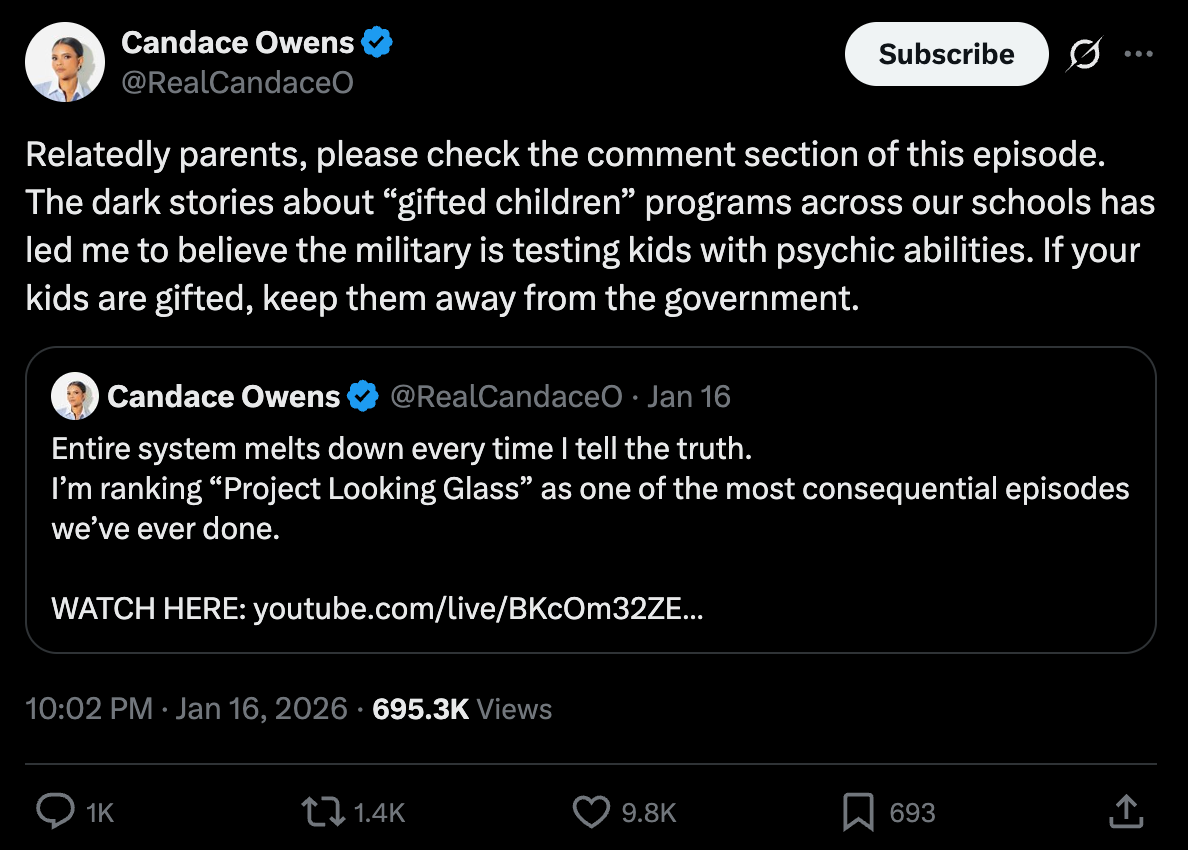
Task: Open Candace Owens' profile picture
Action: 65,62
